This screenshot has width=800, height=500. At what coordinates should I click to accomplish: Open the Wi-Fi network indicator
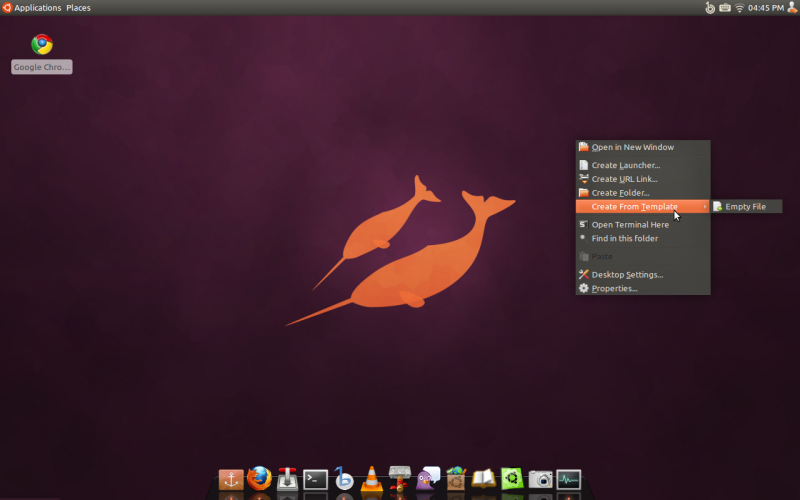pos(739,8)
